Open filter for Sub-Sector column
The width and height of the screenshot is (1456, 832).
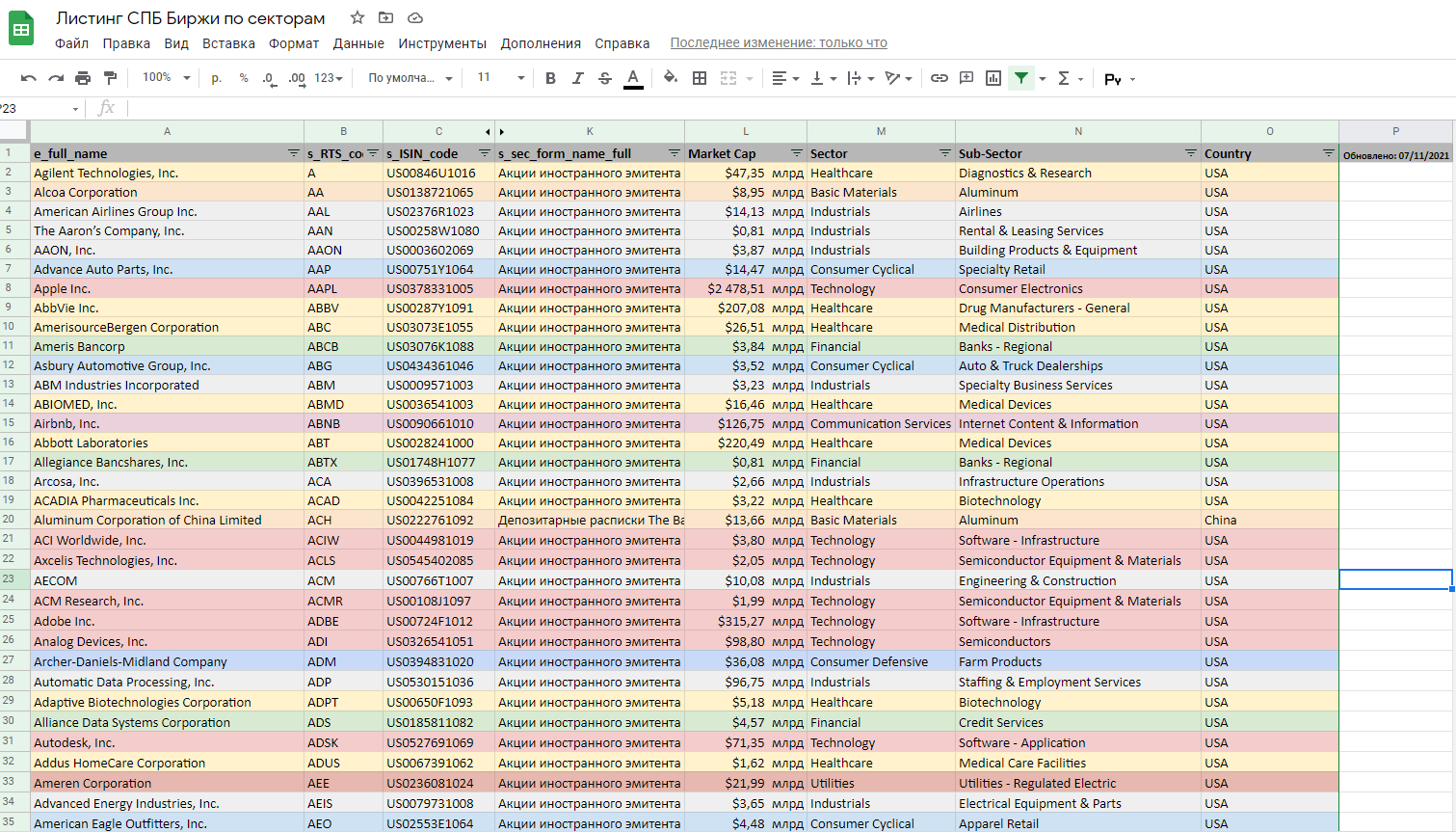1191,153
